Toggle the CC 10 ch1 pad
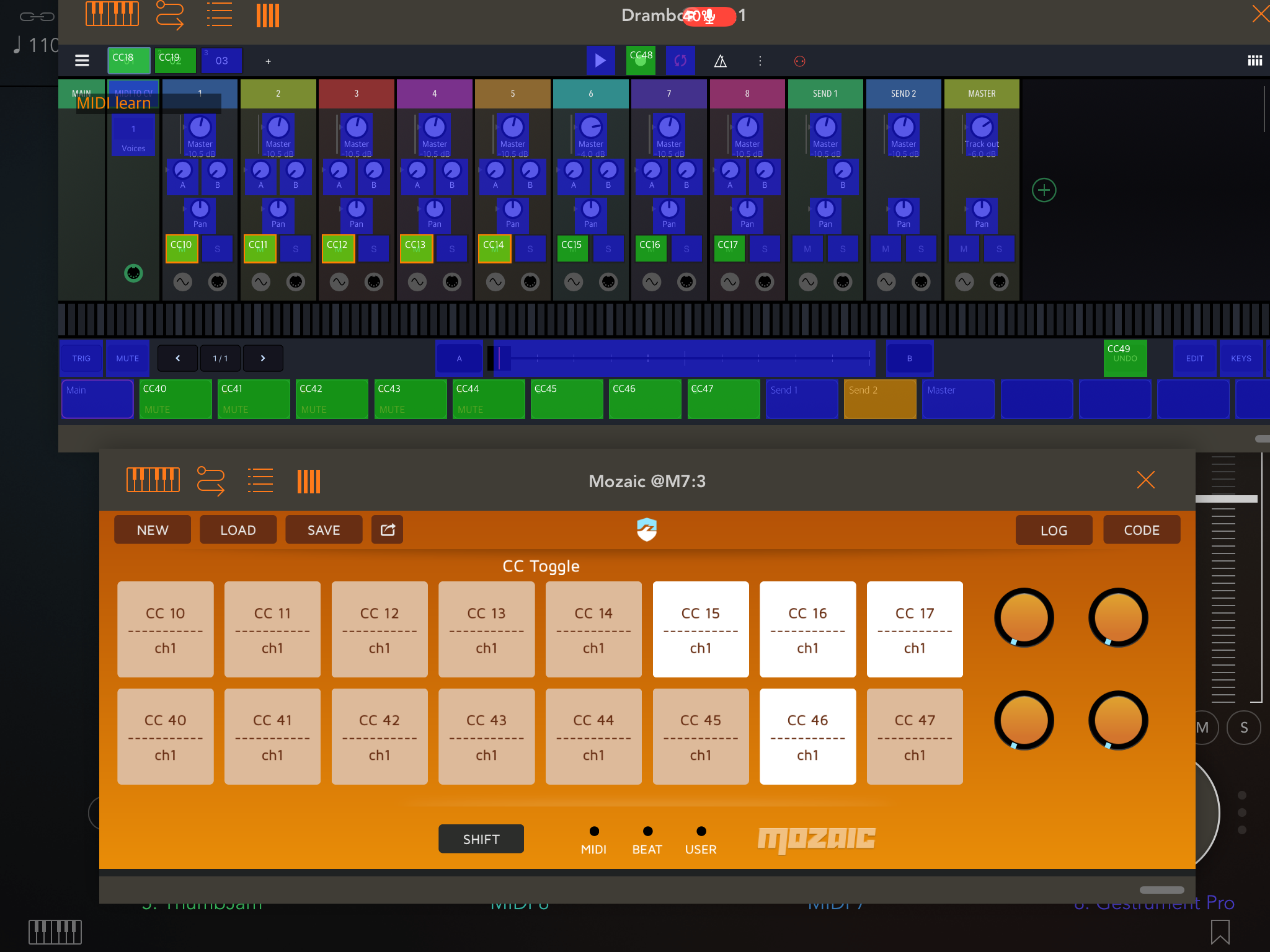This screenshot has height=952, width=1270. (166, 629)
